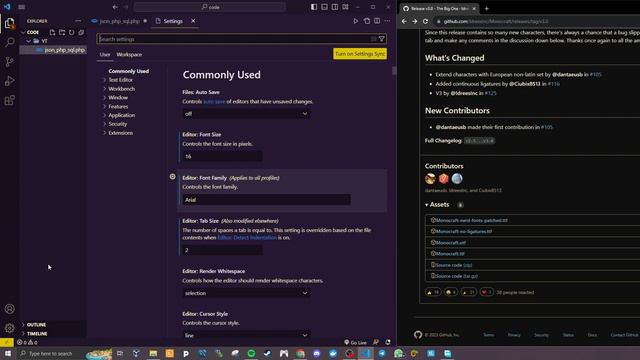Toggle bottom panel layout icon
The image size is (640, 360).
pos(324,7)
